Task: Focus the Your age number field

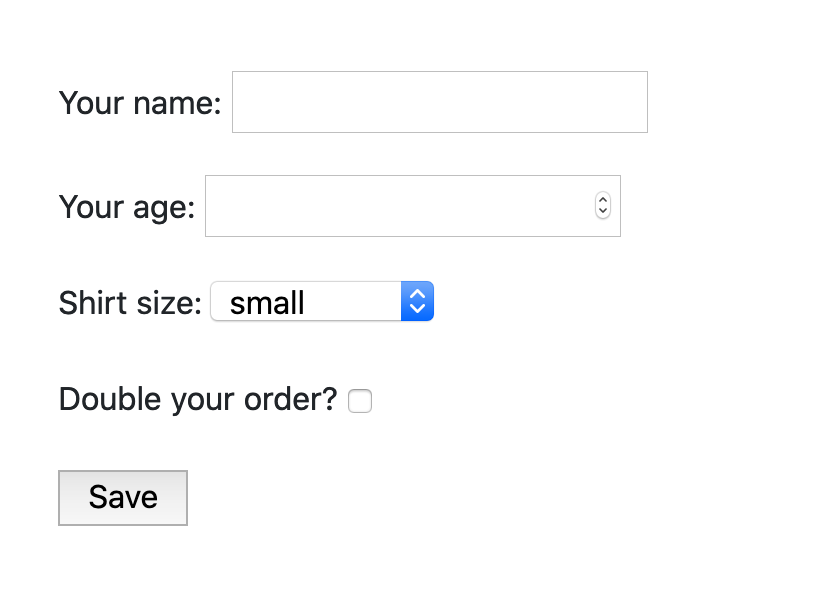Action: click(x=398, y=206)
